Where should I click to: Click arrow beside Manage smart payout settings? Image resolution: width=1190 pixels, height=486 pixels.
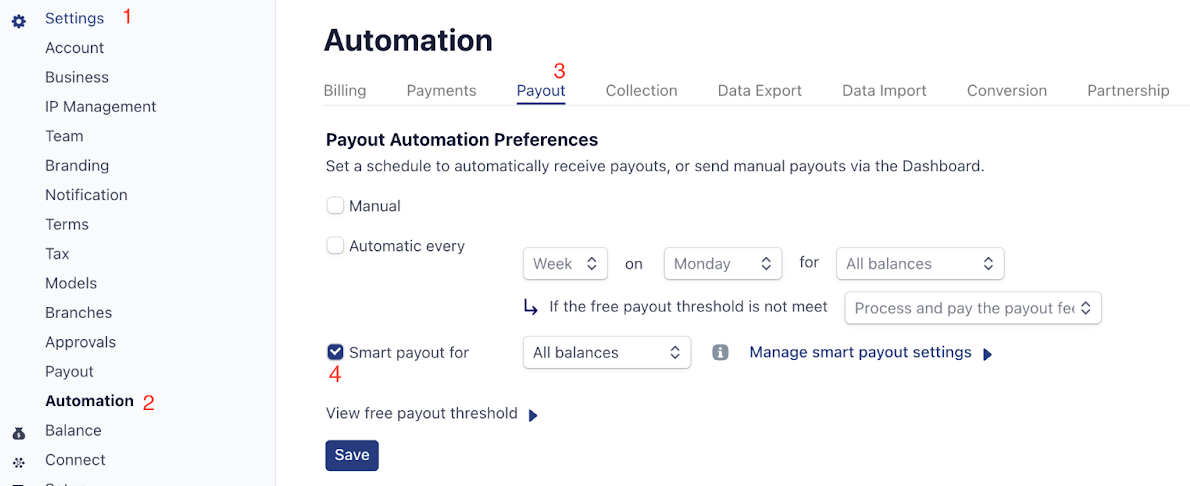tap(988, 354)
